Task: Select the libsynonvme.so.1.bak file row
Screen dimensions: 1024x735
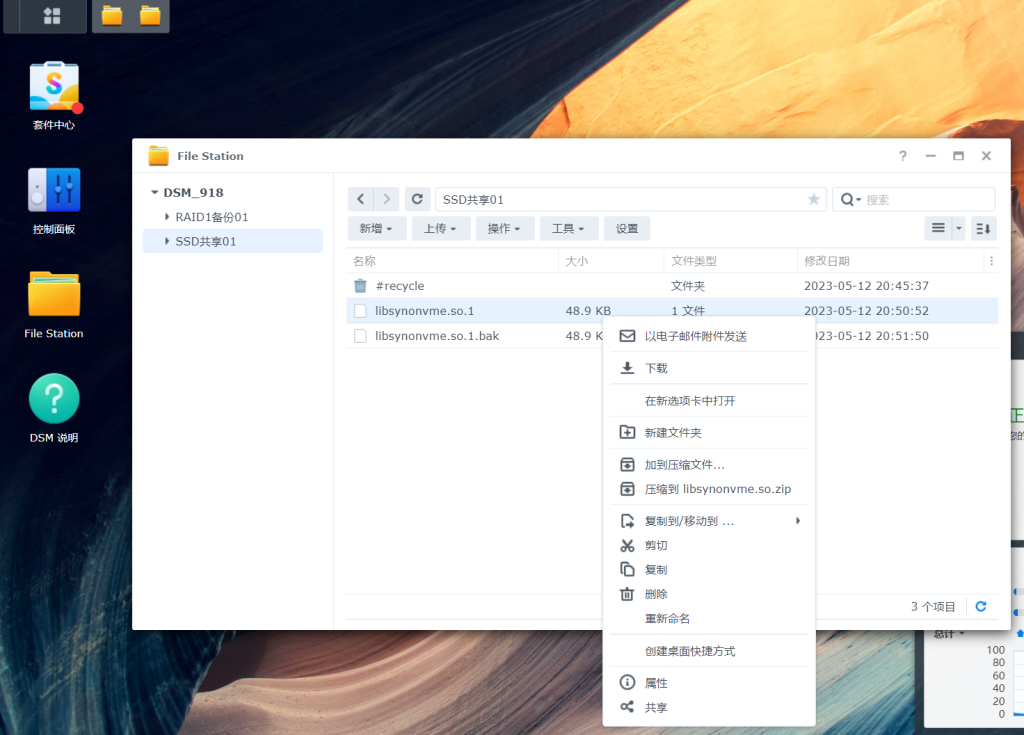Action: 436,336
